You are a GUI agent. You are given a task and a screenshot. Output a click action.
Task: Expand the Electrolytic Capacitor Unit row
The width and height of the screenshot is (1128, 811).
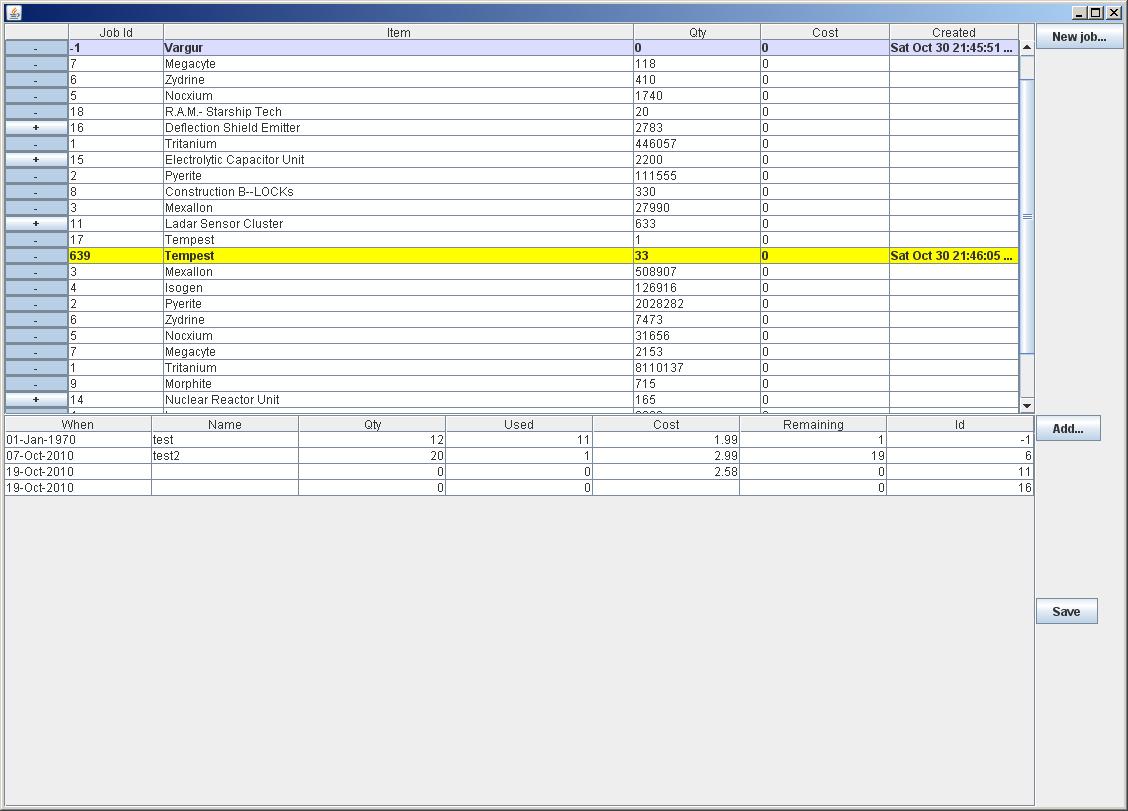point(36,160)
